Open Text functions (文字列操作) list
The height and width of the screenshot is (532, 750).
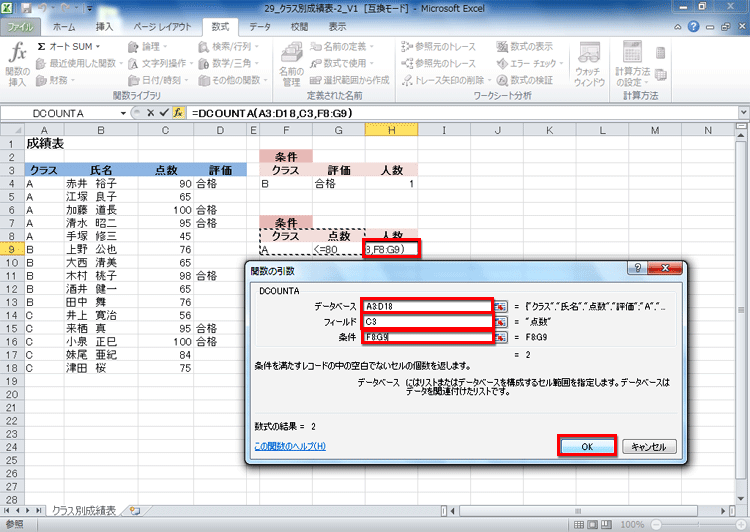pyautogui.click(x=160, y=63)
